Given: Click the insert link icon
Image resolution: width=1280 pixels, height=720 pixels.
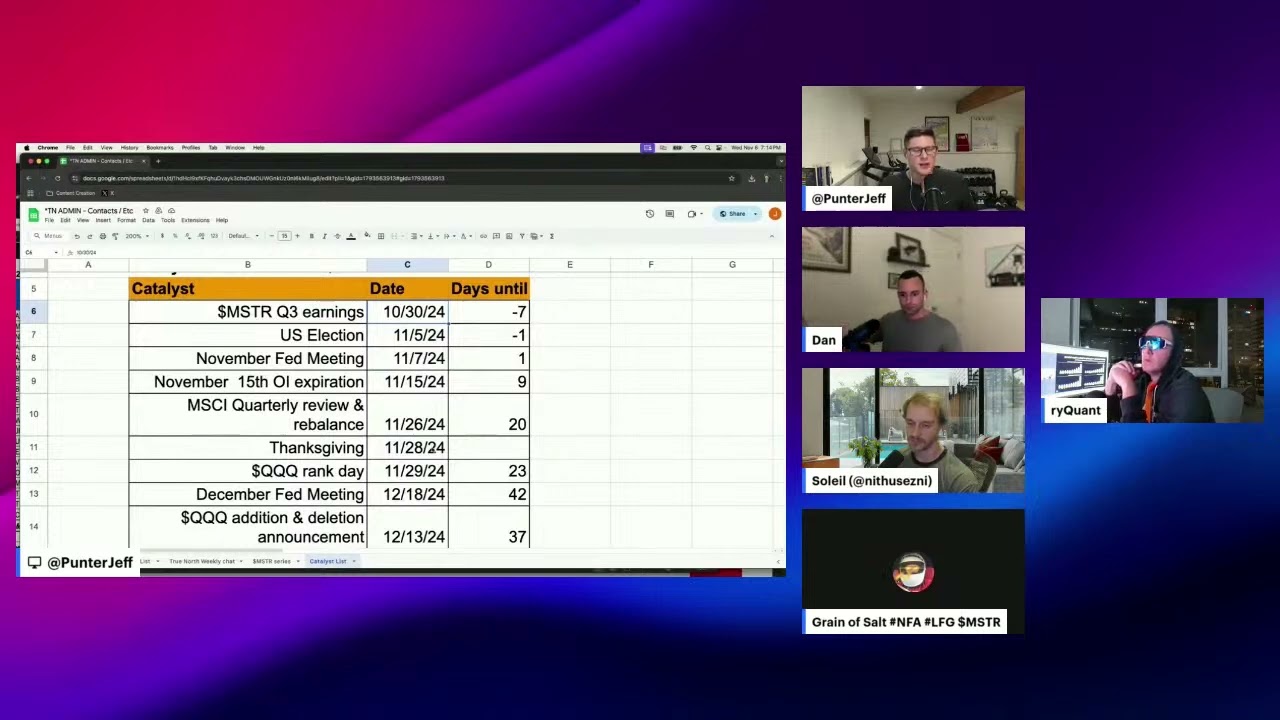Looking at the screenshot, I should (483, 236).
